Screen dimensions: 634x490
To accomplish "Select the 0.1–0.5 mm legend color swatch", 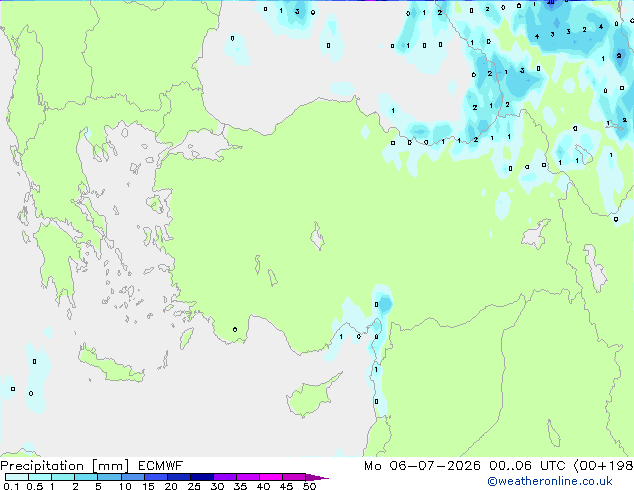I will coord(17,477).
